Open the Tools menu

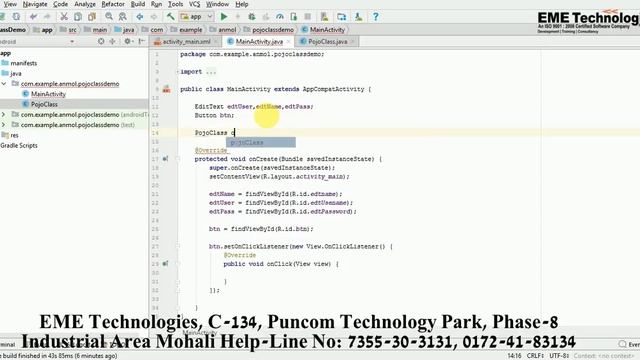[176, 4]
